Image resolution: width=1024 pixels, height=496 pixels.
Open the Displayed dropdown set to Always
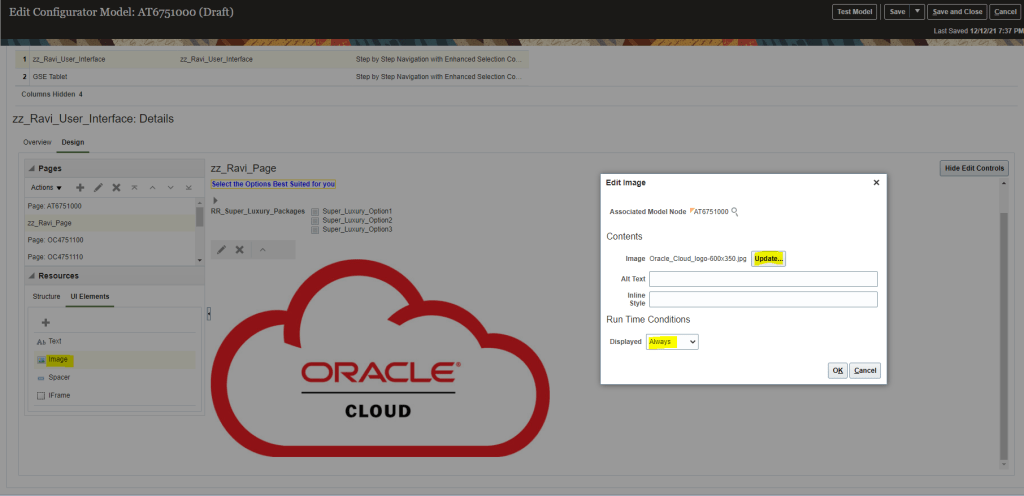coord(673,342)
